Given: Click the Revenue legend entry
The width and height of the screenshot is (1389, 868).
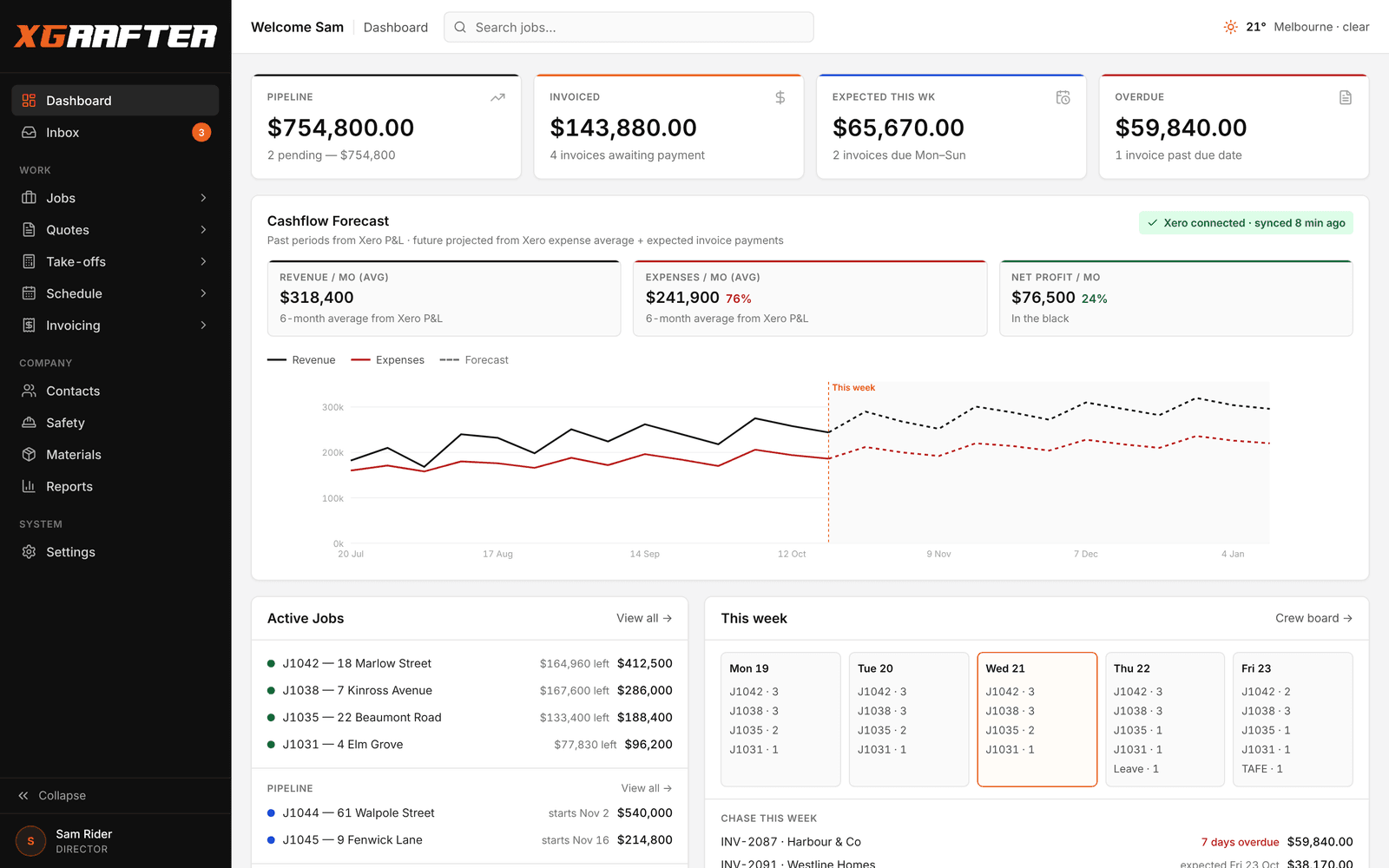Looking at the screenshot, I should 301,360.
